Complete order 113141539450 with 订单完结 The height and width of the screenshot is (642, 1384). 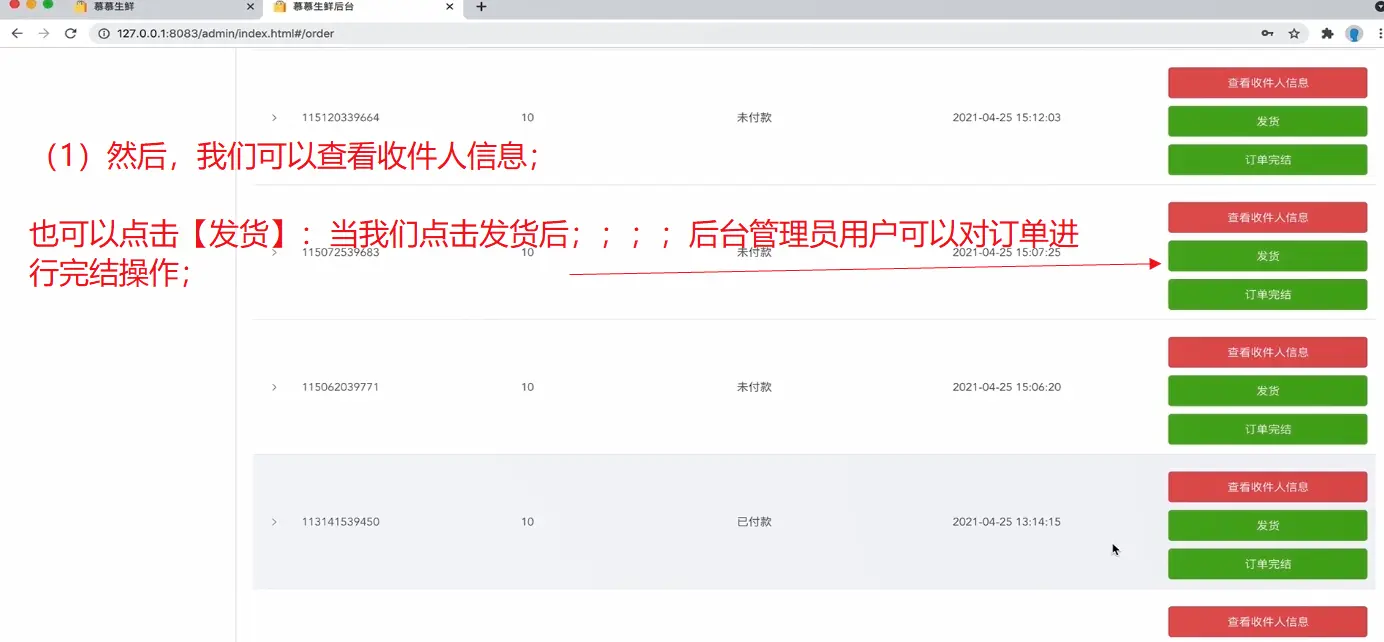(x=1267, y=564)
